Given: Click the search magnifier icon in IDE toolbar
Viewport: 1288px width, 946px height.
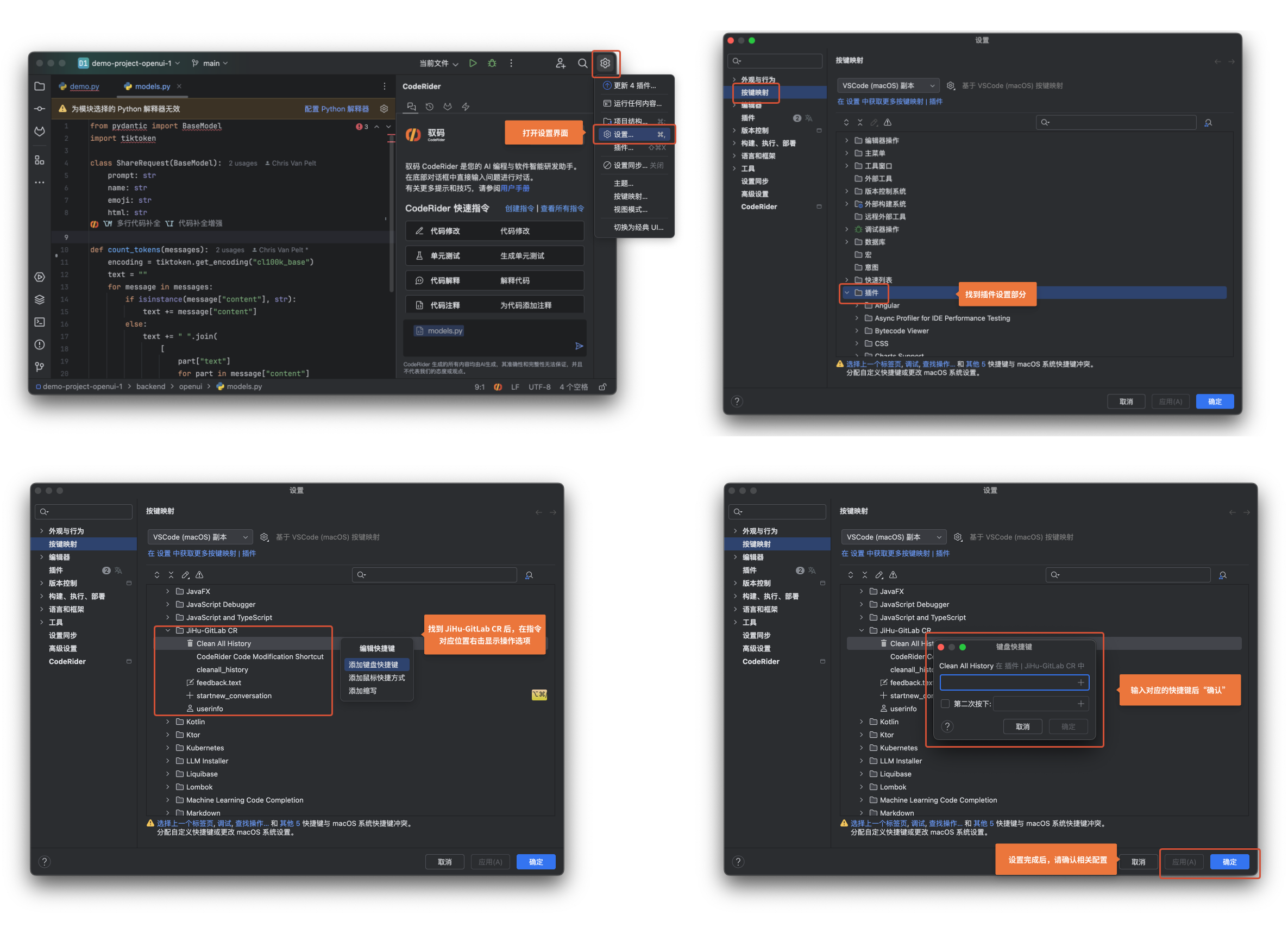Looking at the screenshot, I should tap(582, 63).
